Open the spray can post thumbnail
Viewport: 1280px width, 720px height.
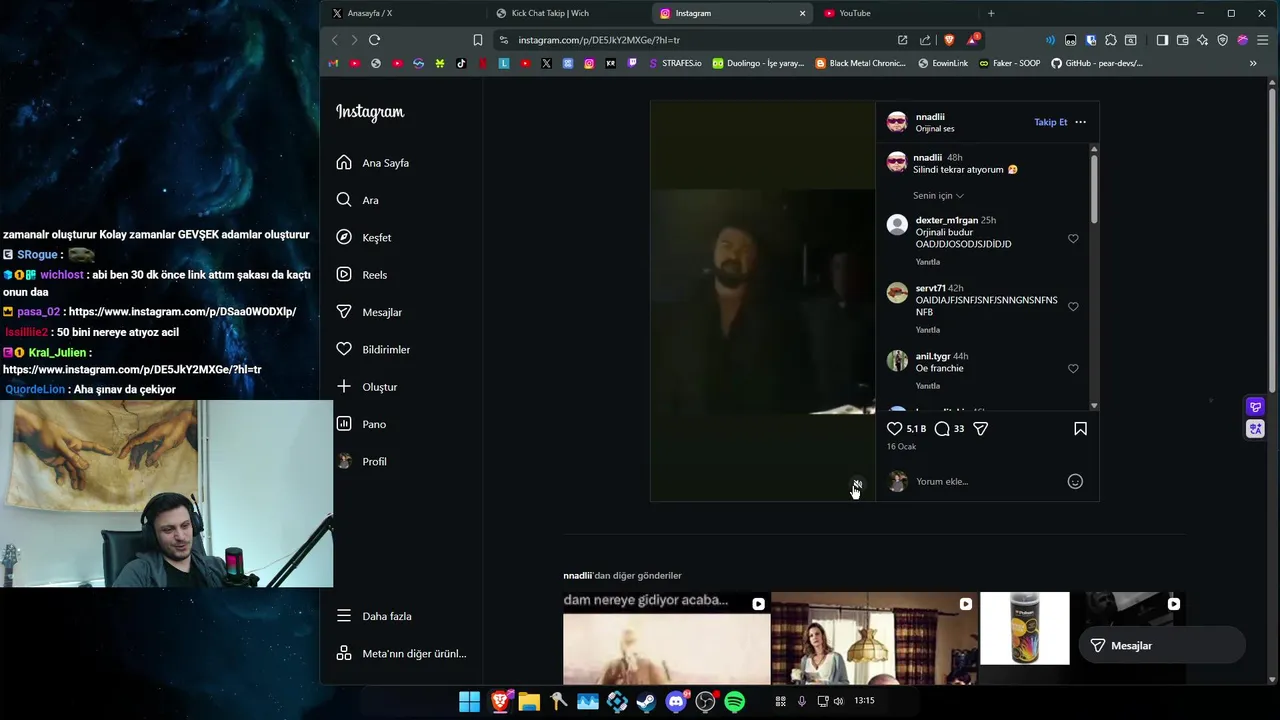pos(1025,638)
